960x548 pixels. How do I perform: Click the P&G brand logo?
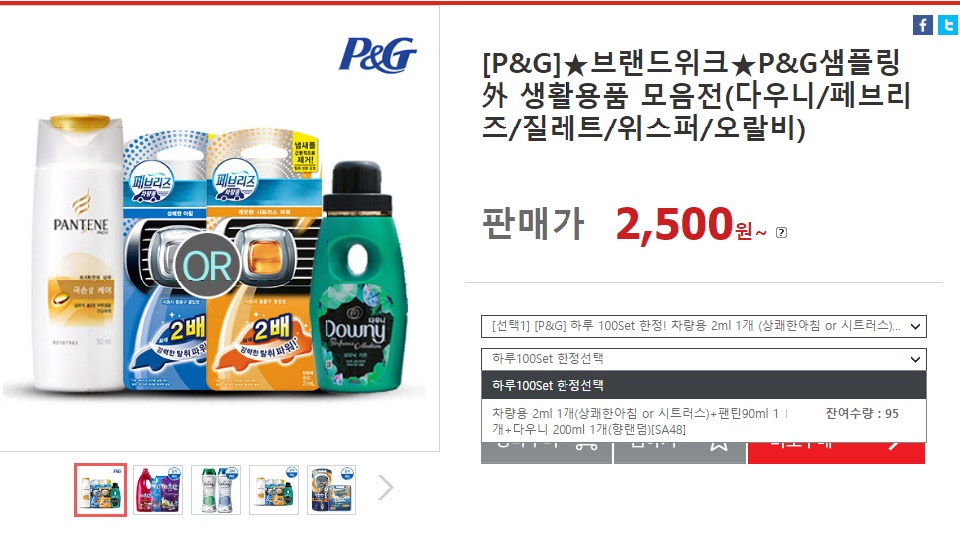[x=378, y=54]
